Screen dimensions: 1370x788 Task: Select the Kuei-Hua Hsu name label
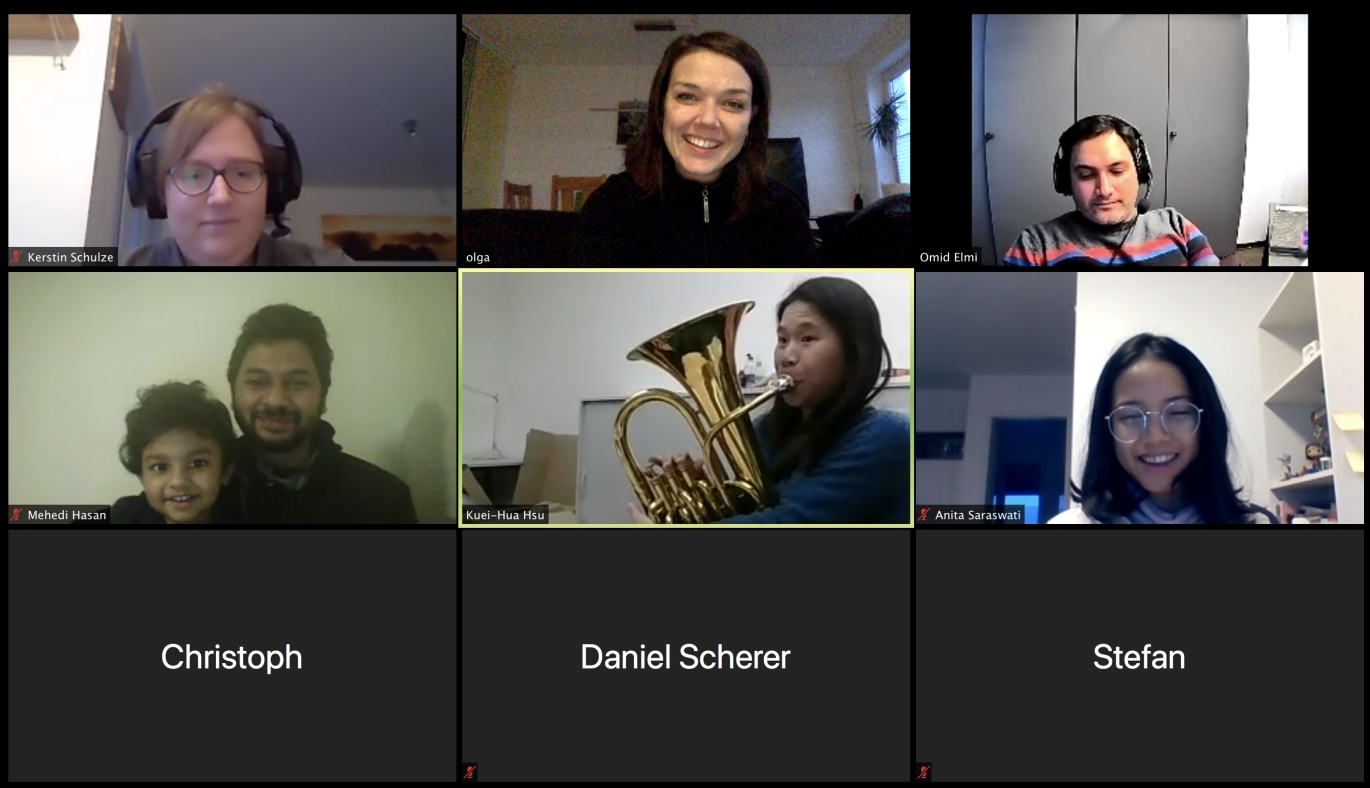[505, 515]
